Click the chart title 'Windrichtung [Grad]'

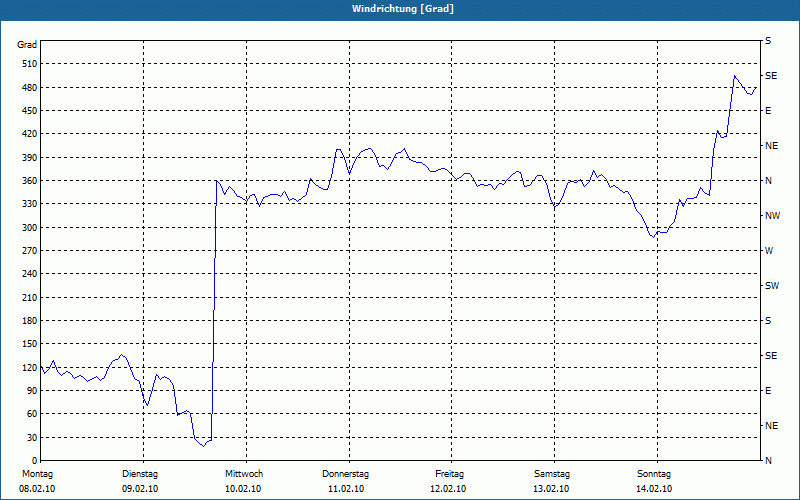coord(403,9)
